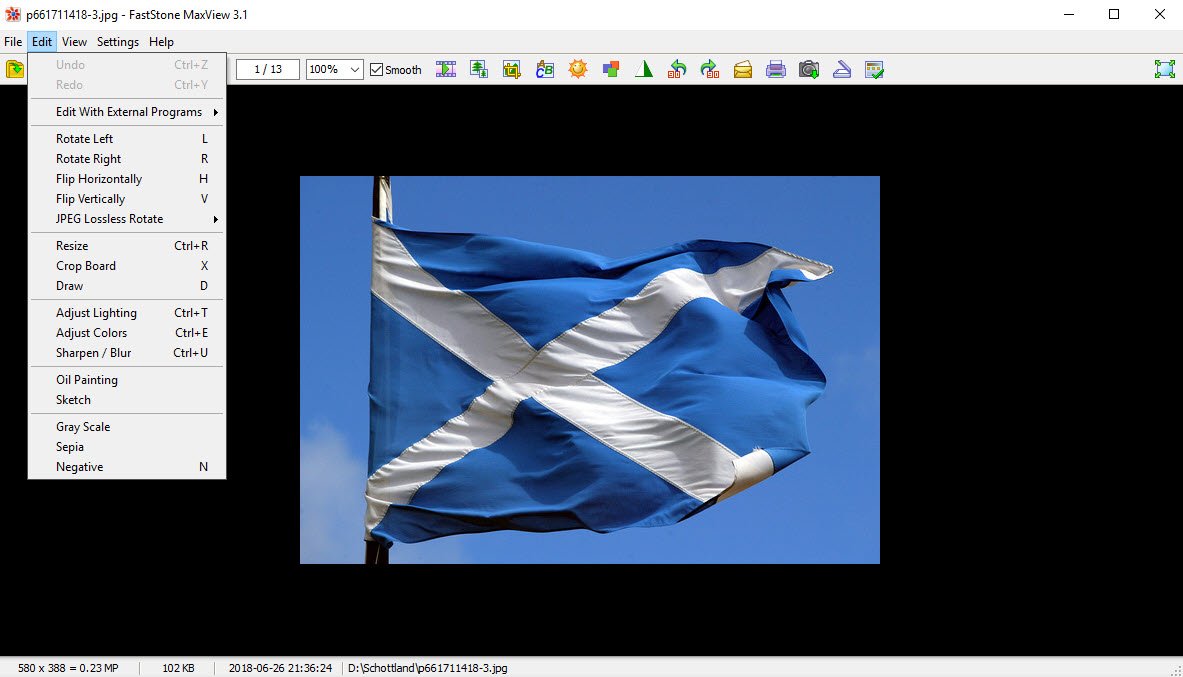Click the draw text CB icon
Viewport: 1183px width, 677px height.
point(545,69)
